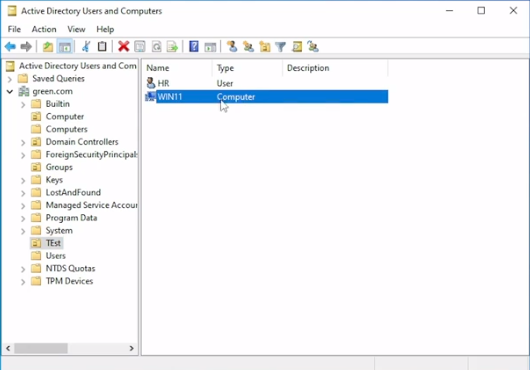
Task: Click the Refresh toolbar icon
Action: [x=156, y=46]
